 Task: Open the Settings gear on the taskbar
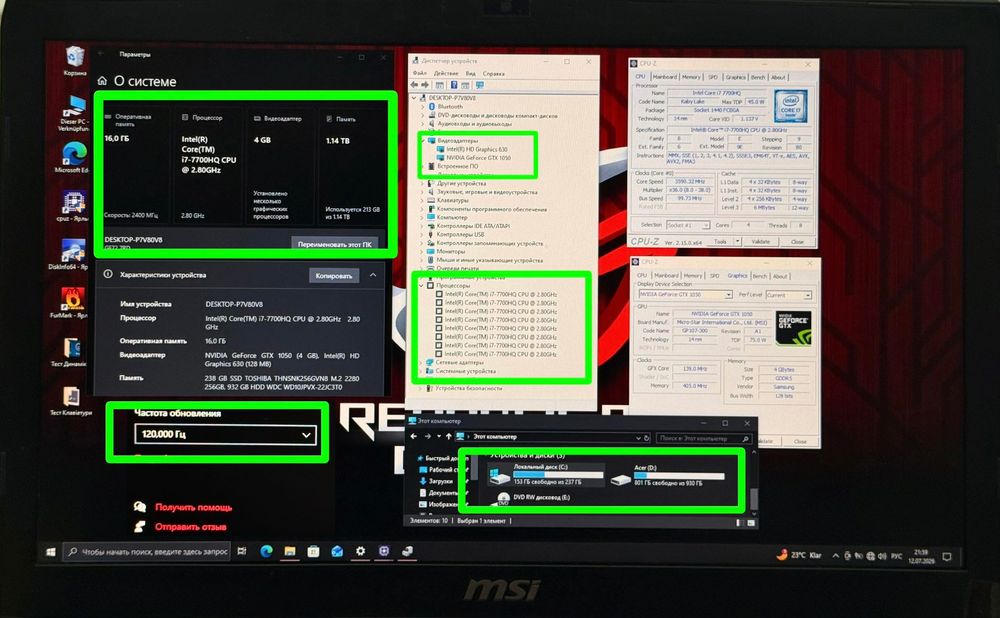coord(360,551)
